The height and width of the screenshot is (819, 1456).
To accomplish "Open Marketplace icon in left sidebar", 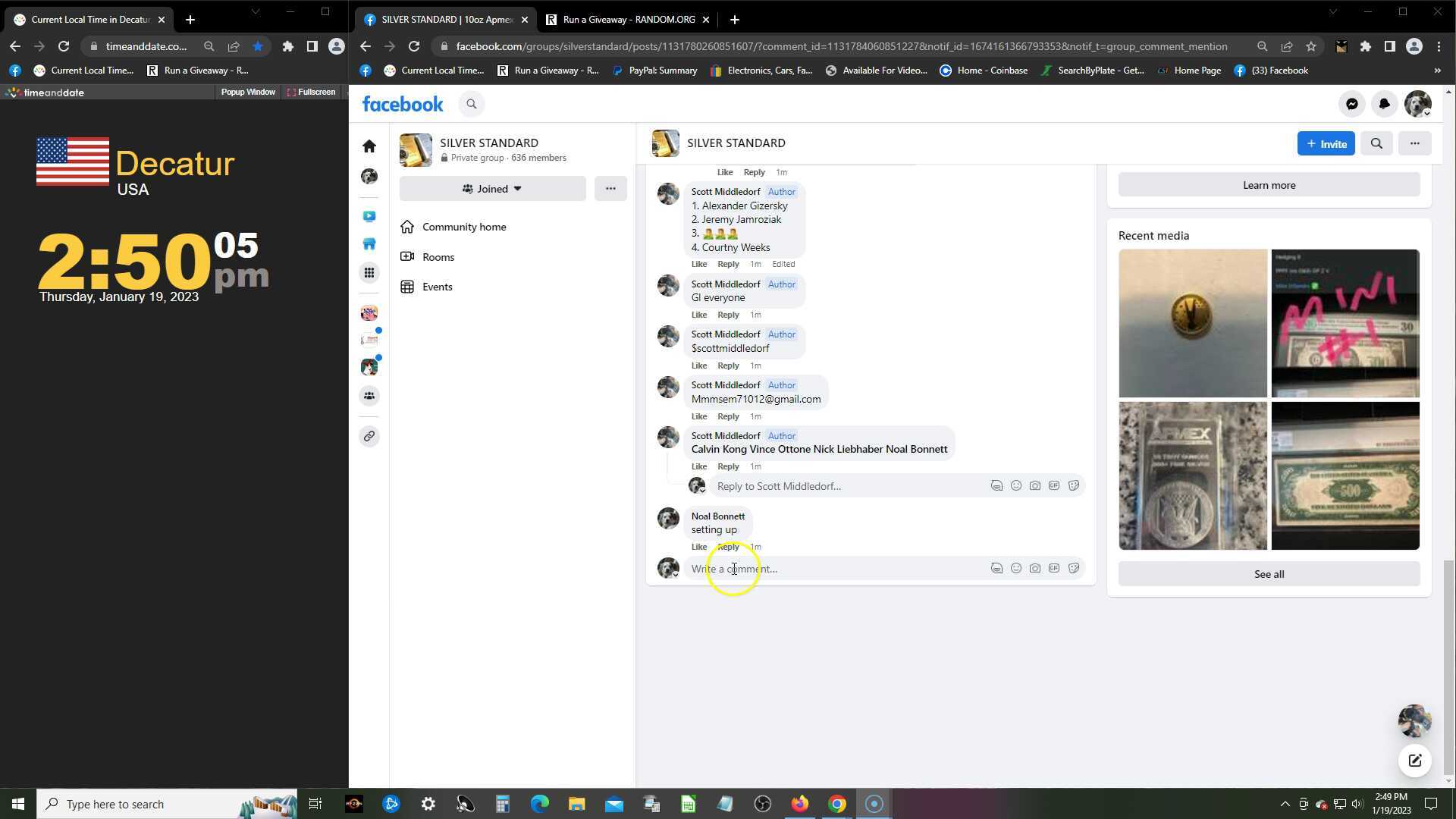I will [369, 244].
